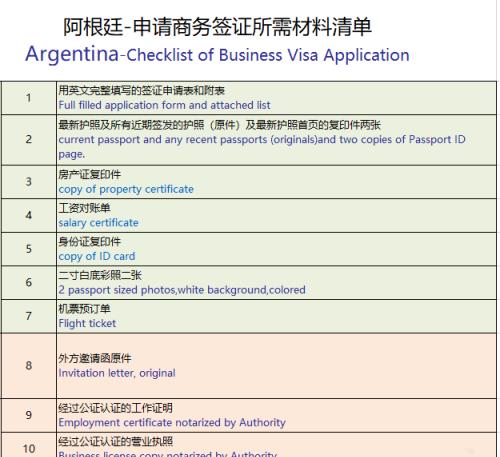Click the current passport requirement text
Image resolution: width=500 pixels, height=457 pixels.
pos(262,146)
